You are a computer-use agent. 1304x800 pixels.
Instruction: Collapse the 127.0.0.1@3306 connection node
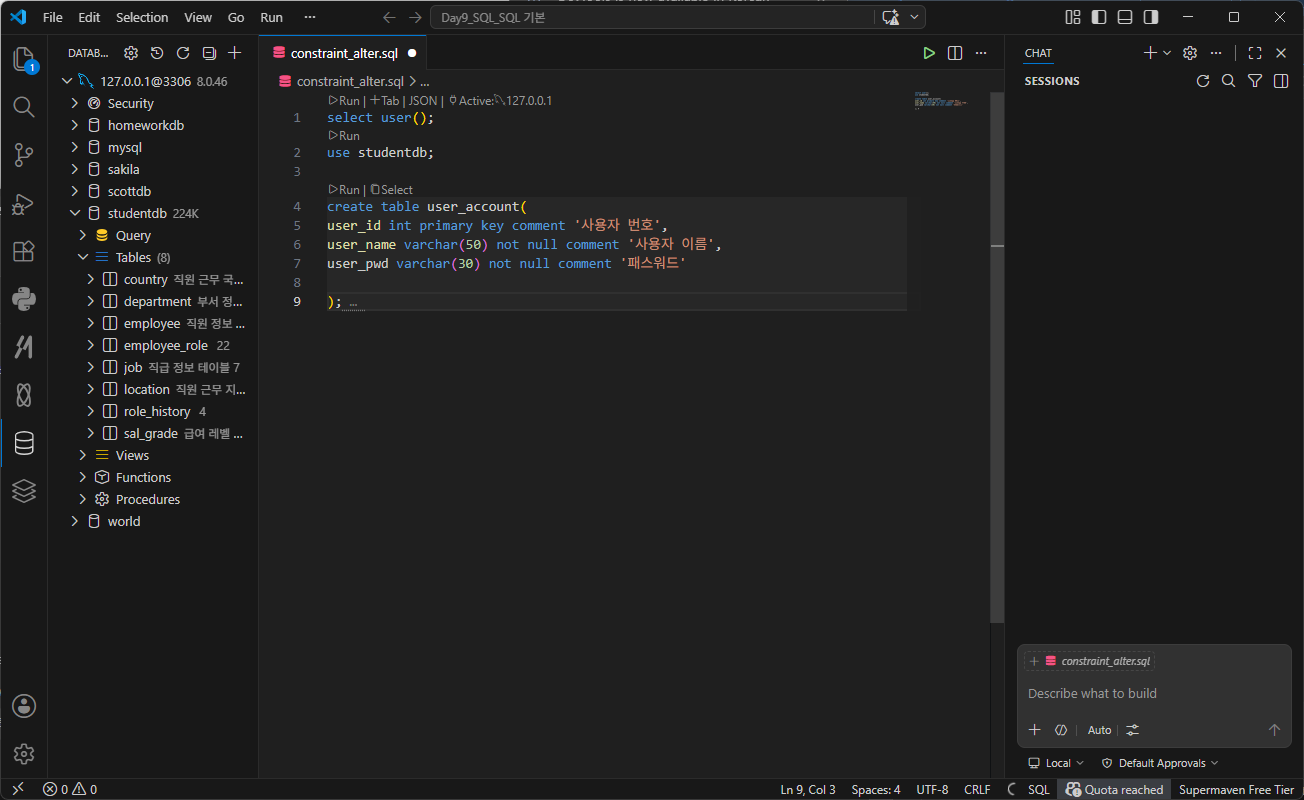67,81
